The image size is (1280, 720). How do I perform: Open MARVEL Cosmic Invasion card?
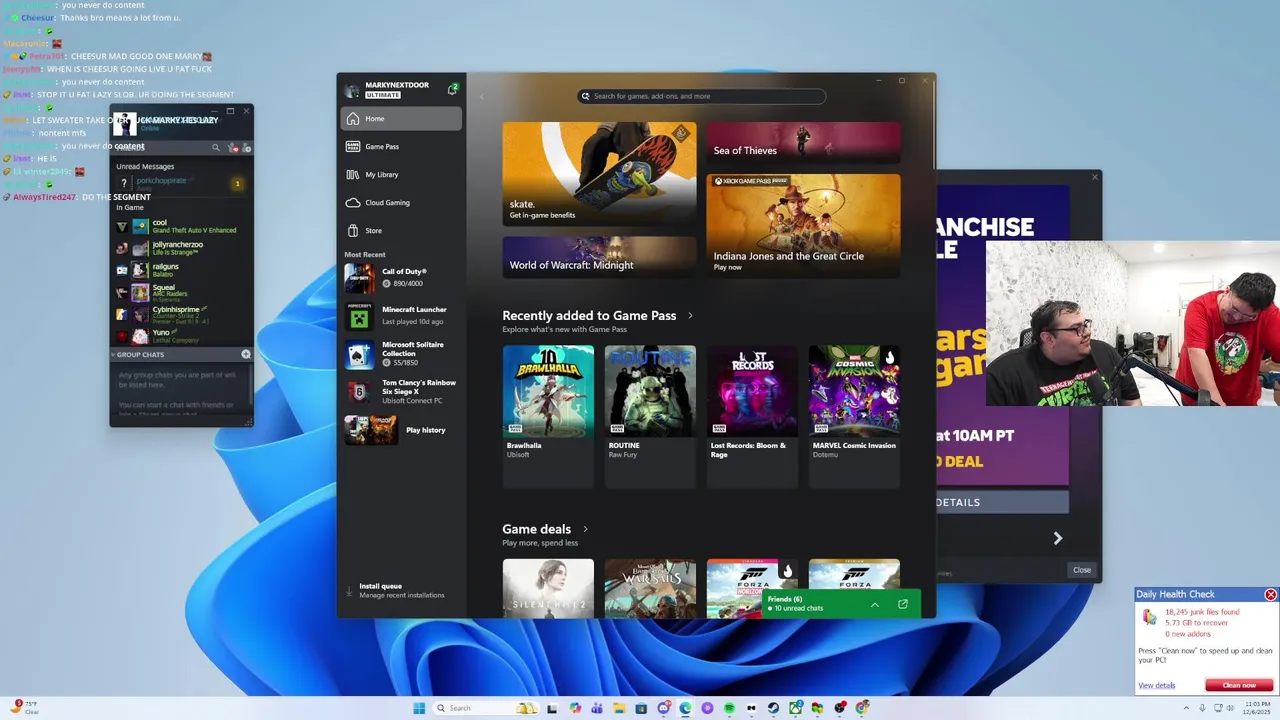854,415
